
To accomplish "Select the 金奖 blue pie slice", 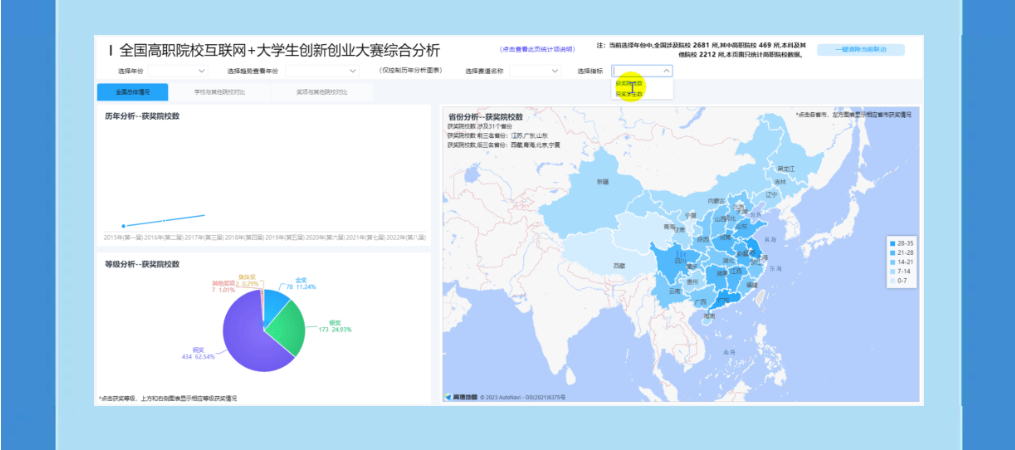I will [x=276, y=300].
